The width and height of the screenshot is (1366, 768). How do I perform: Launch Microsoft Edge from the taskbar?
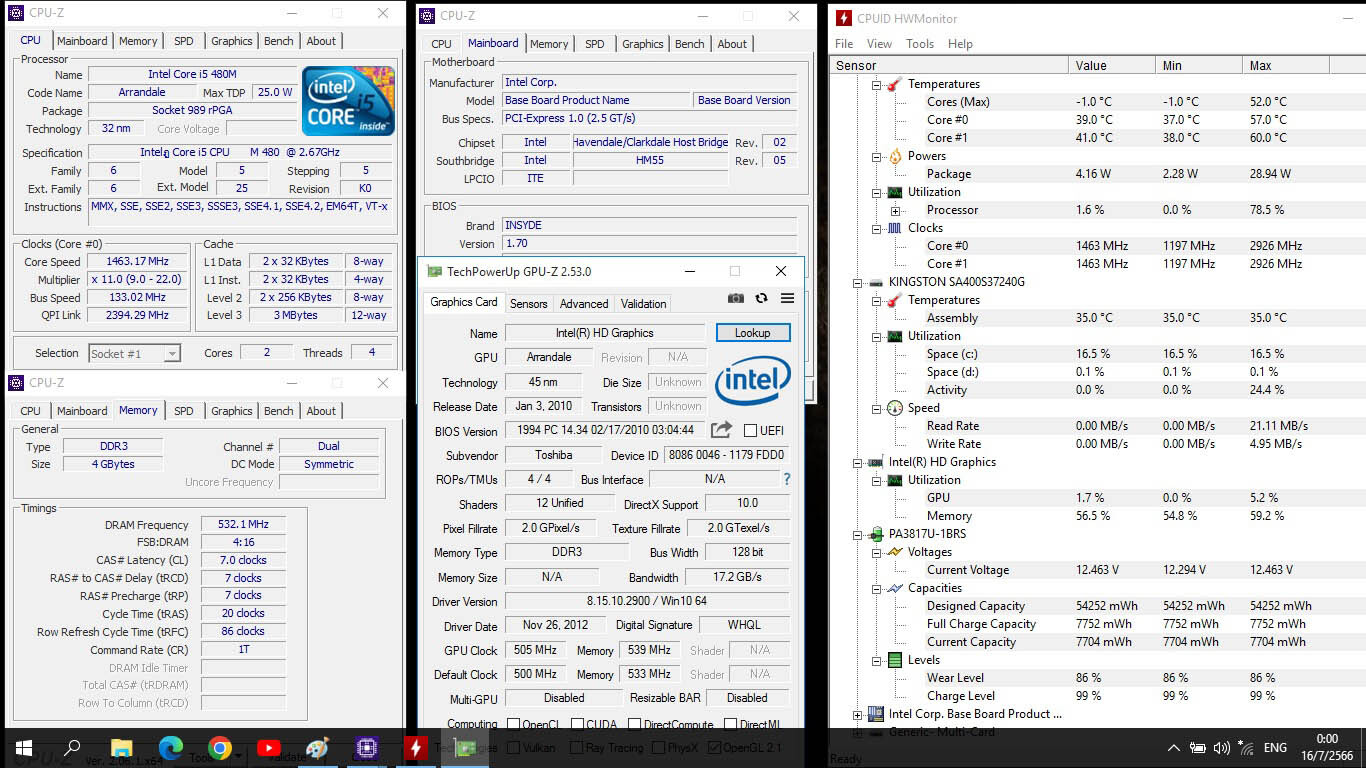(170, 748)
